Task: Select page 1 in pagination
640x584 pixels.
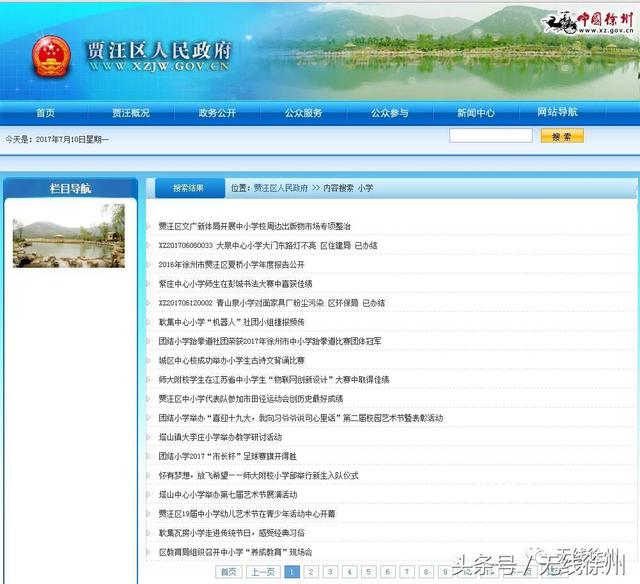Action: [292, 572]
